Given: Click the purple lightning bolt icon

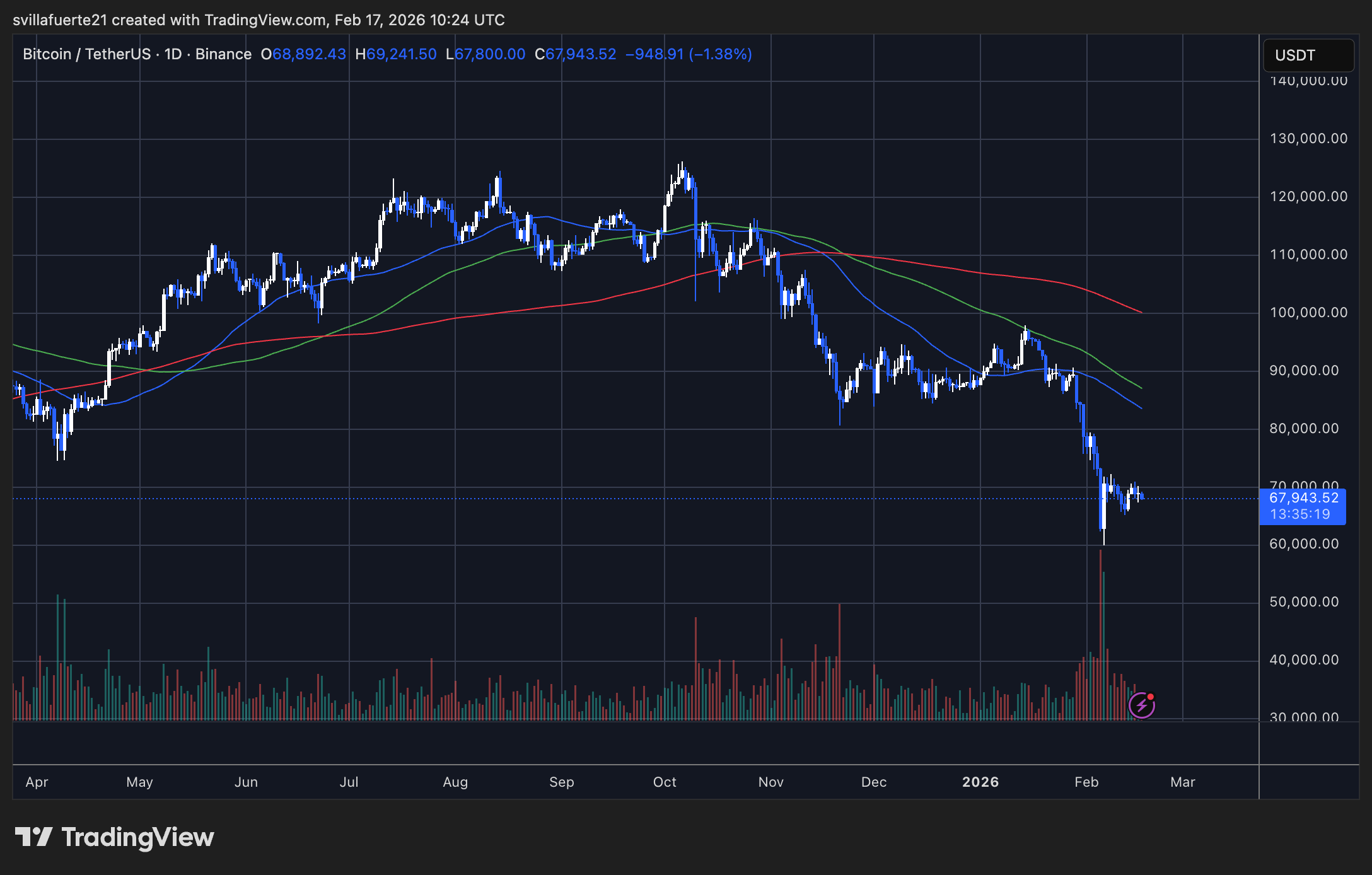Looking at the screenshot, I should pos(1141,705).
